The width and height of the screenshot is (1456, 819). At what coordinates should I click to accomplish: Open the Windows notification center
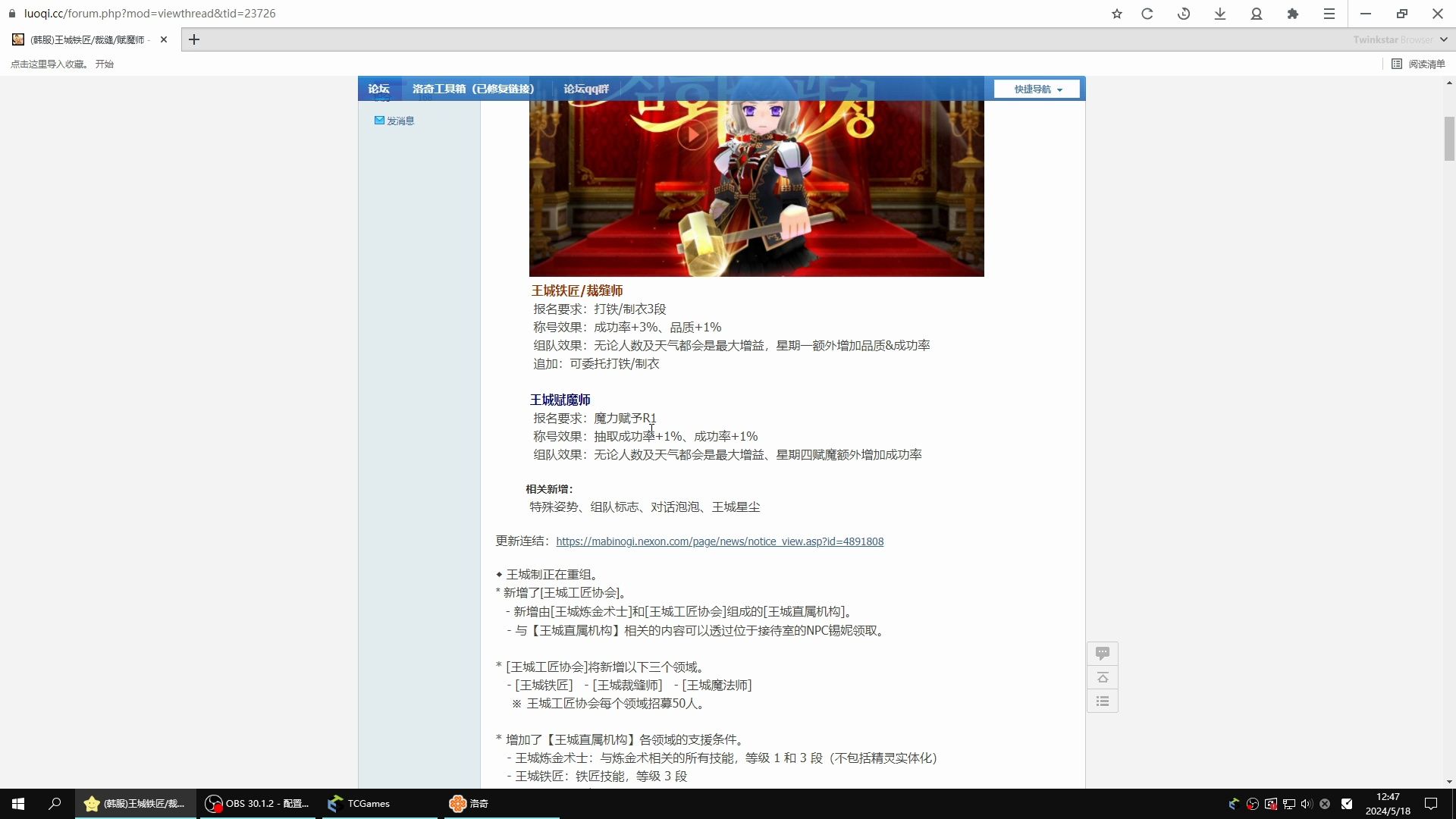(x=1431, y=804)
